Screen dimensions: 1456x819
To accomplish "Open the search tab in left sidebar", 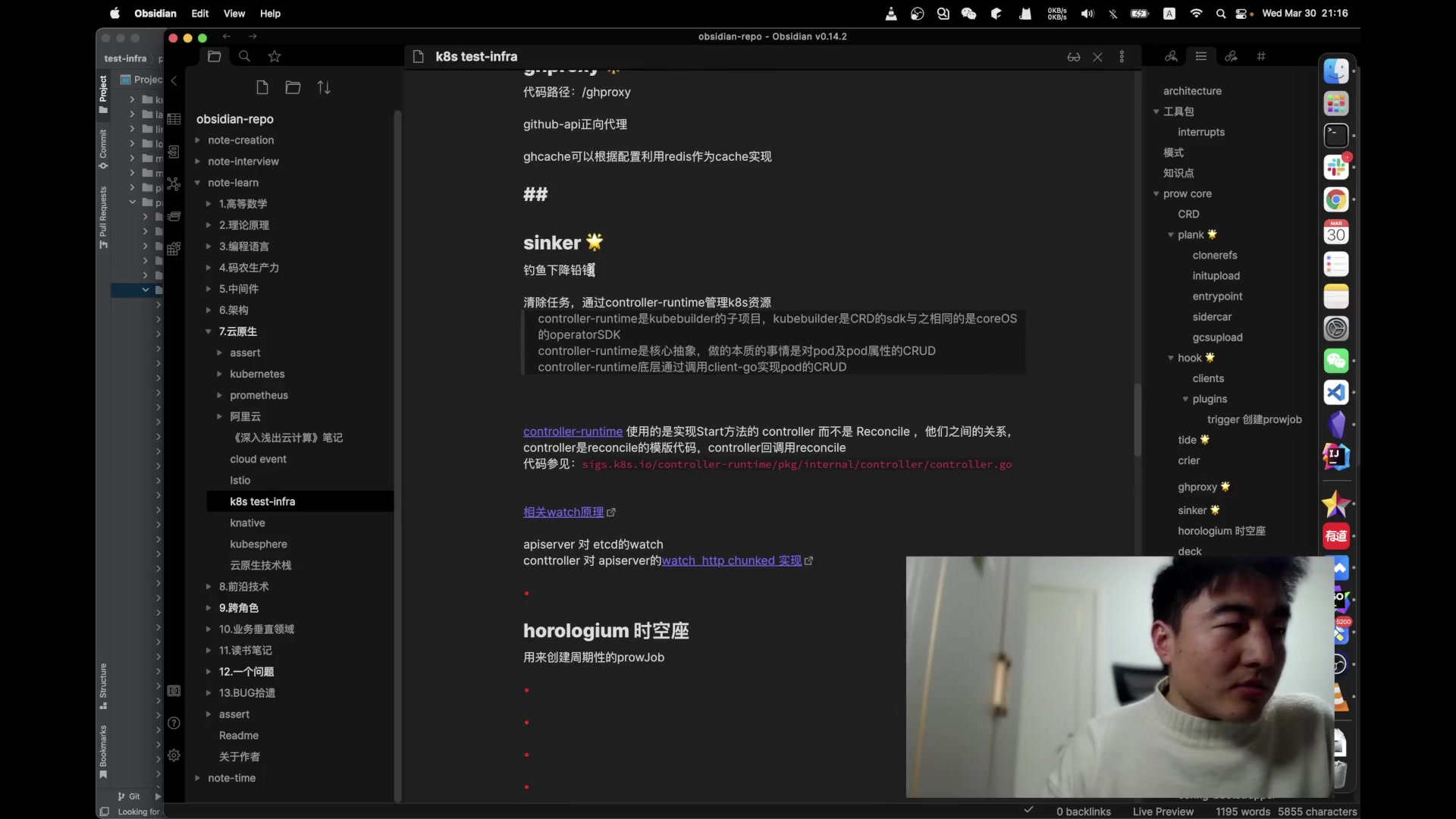I will [x=244, y=56].
